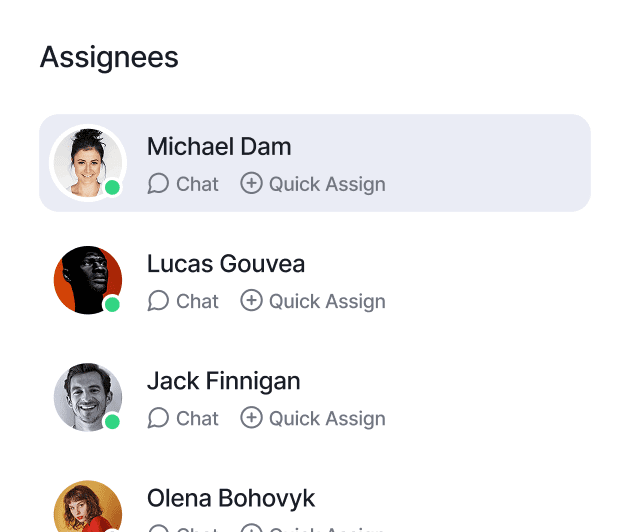Select the Jack Finnigan name
Image resolution: width=630 pixels, height=532 pixels.
223,381
